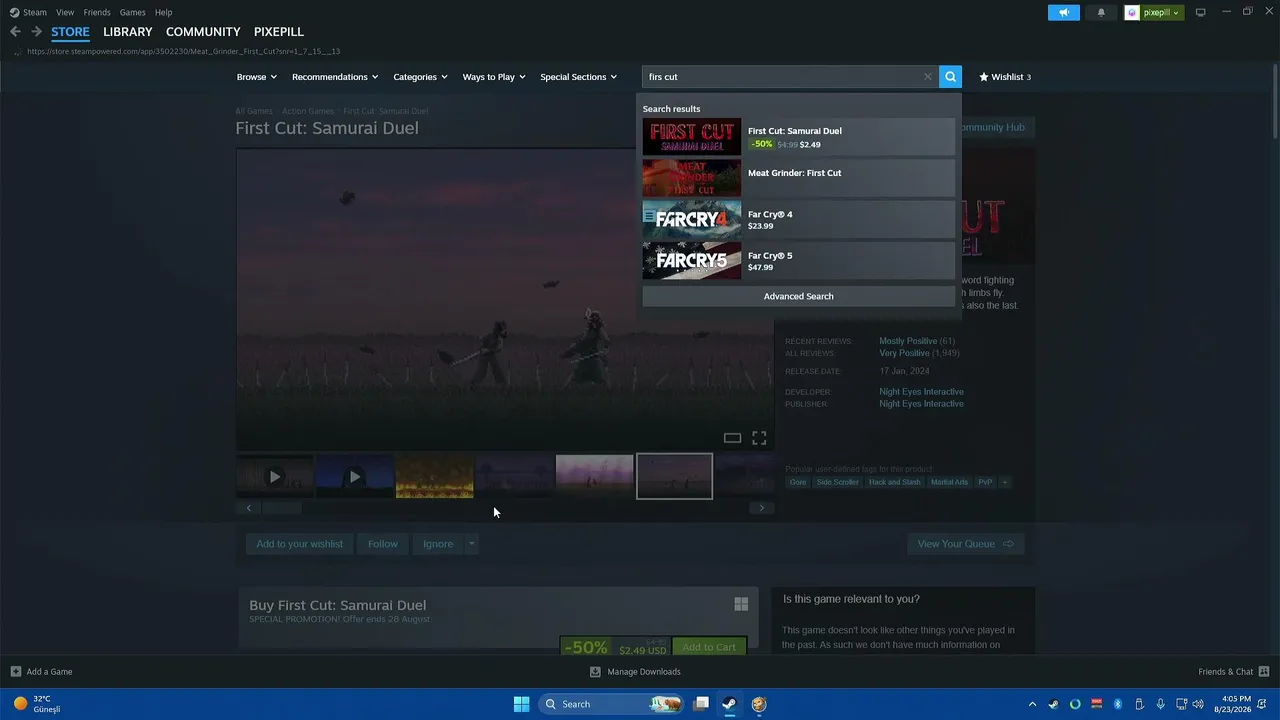Select Meat Grinder: First Cut search result
The height and width of the screenshot is (720, 1280).
(798, 178)
